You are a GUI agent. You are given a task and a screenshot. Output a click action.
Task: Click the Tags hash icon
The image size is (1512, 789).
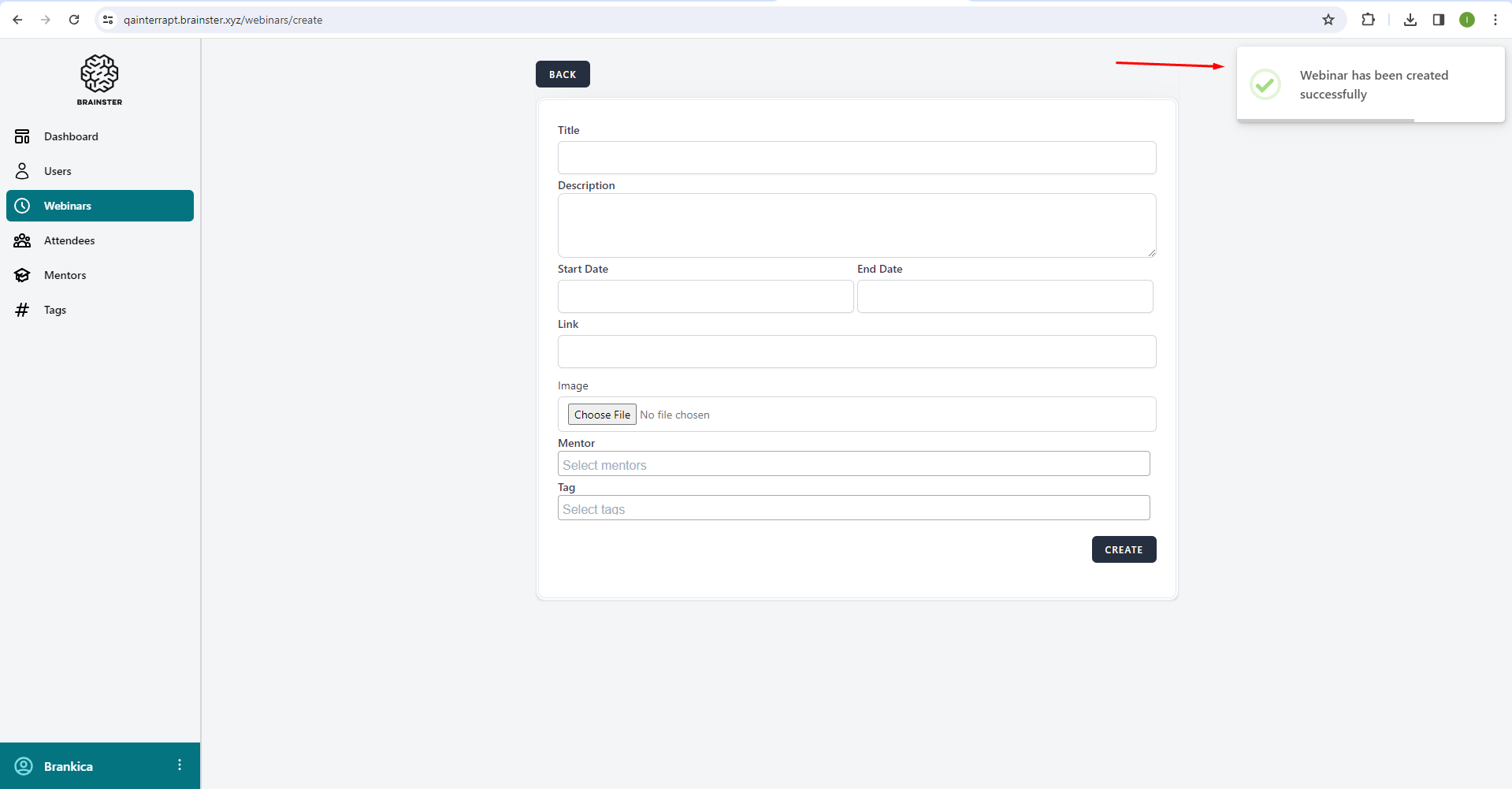tap(22, 310)
